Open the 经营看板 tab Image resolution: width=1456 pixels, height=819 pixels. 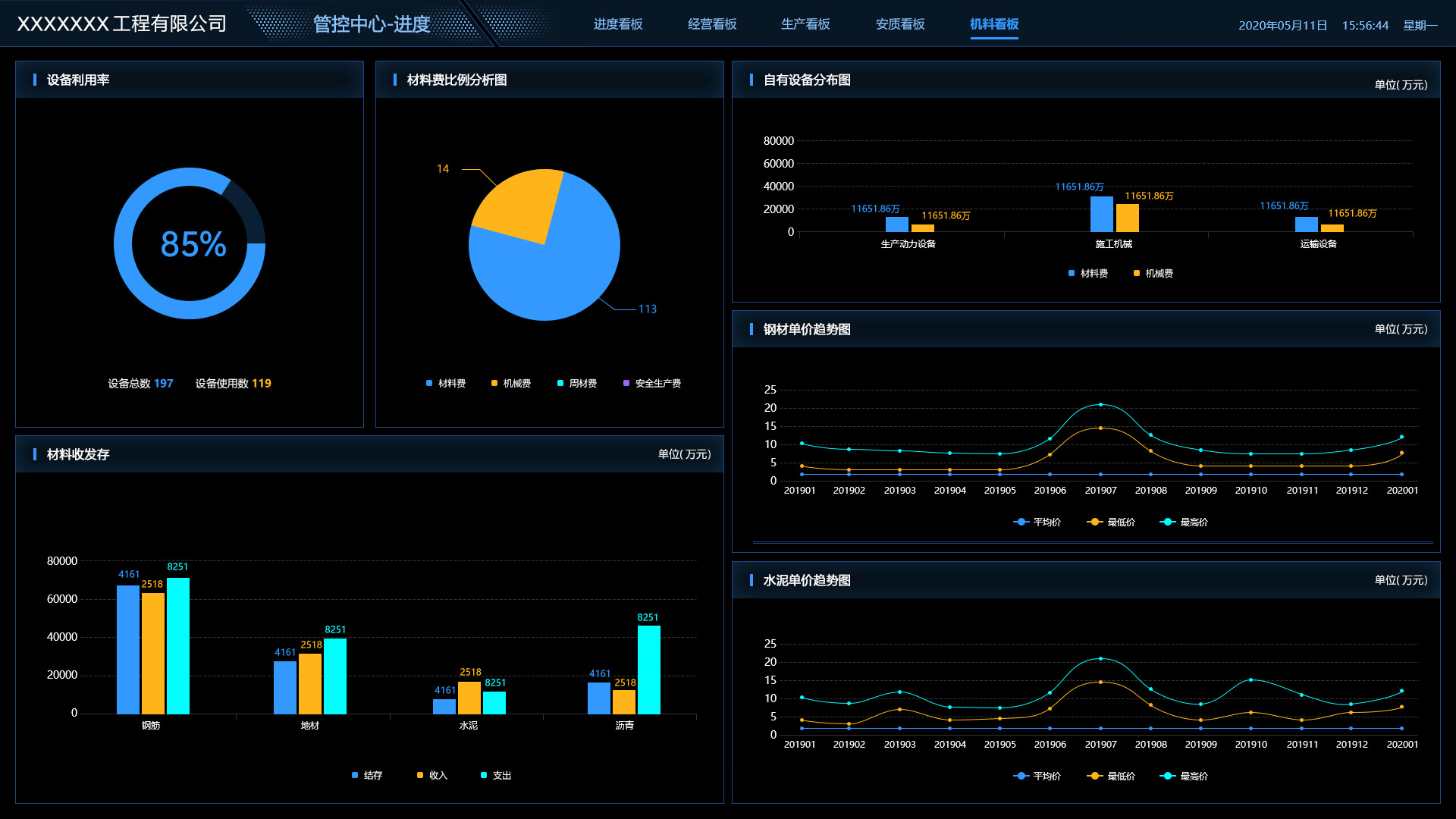coord(711,24)
